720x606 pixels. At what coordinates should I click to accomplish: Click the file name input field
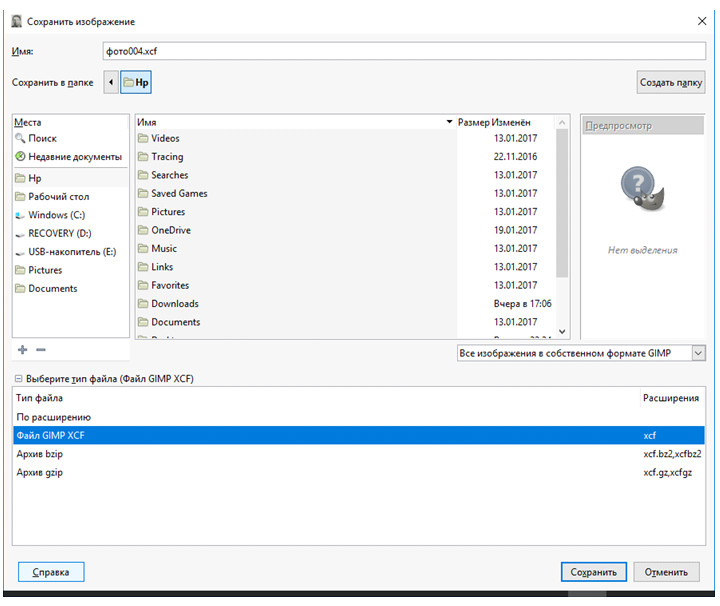(400, 49)
